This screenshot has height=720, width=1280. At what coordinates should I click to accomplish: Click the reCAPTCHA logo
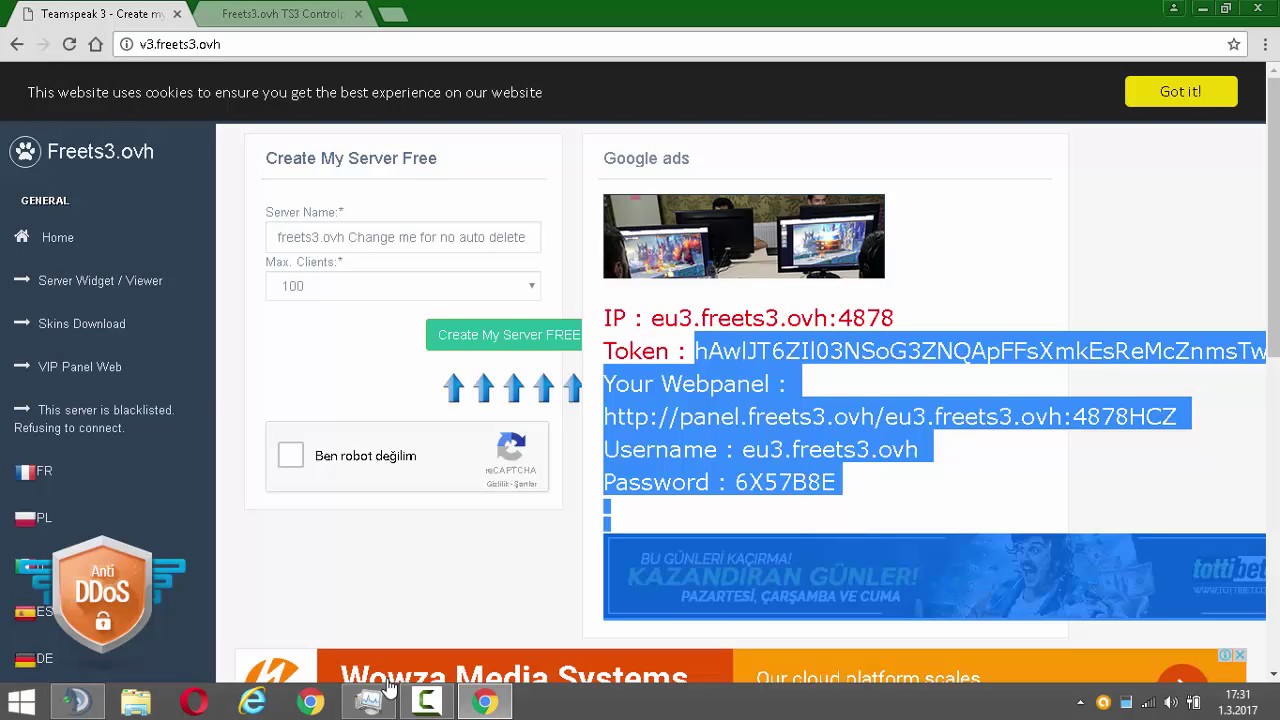[511, 447]
